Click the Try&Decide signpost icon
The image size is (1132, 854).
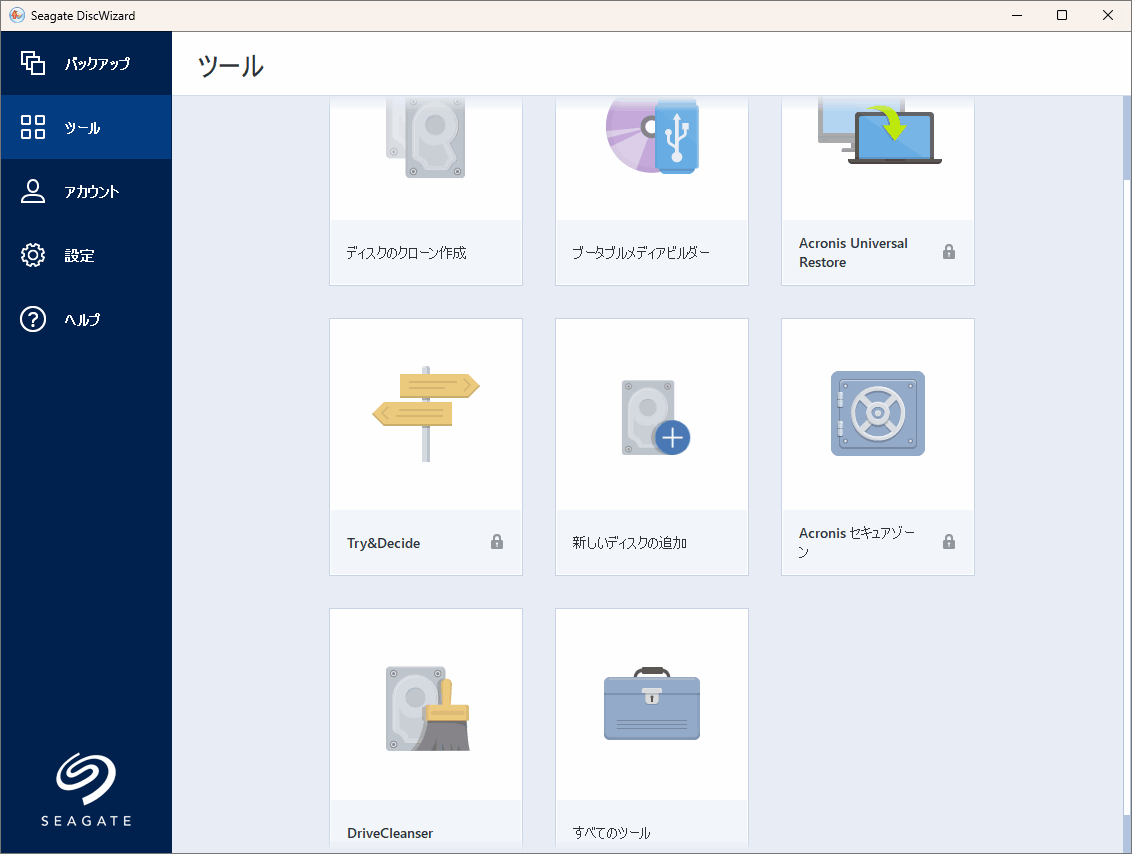(426, 414)
